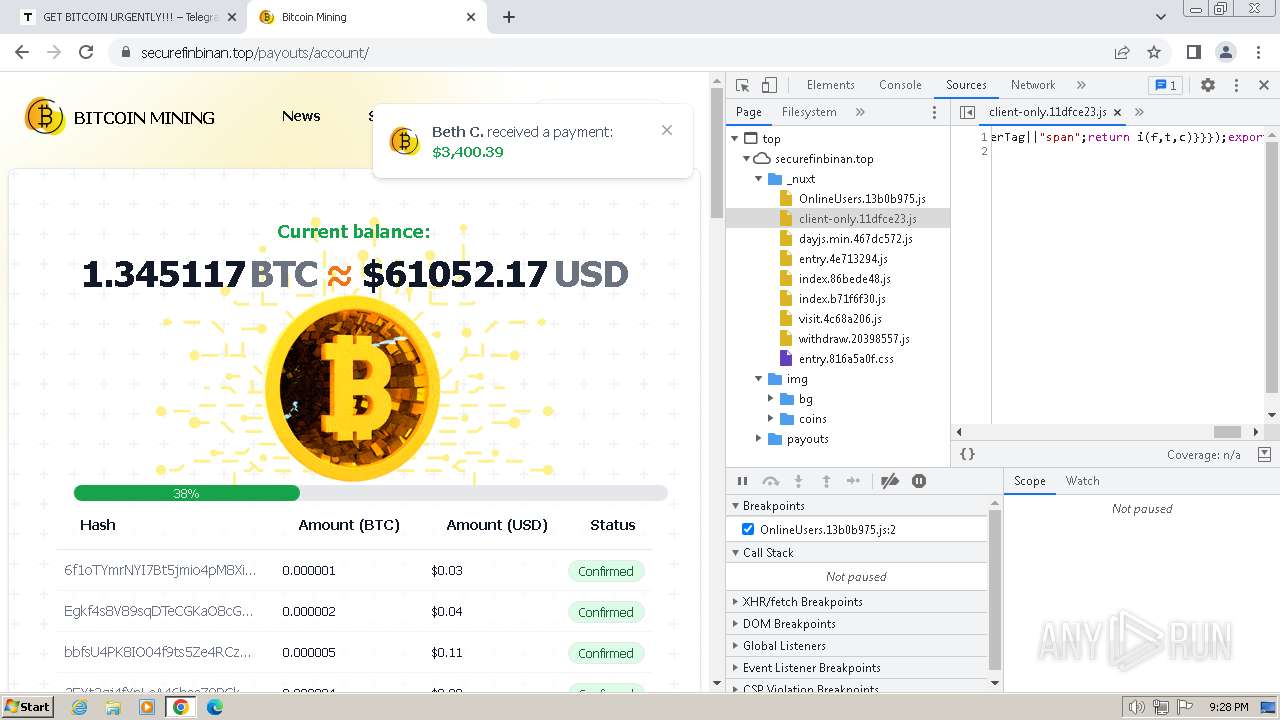Open the Filesystem navigator tab
Viewport: 1280px width, 720px height.
[809, 112]
